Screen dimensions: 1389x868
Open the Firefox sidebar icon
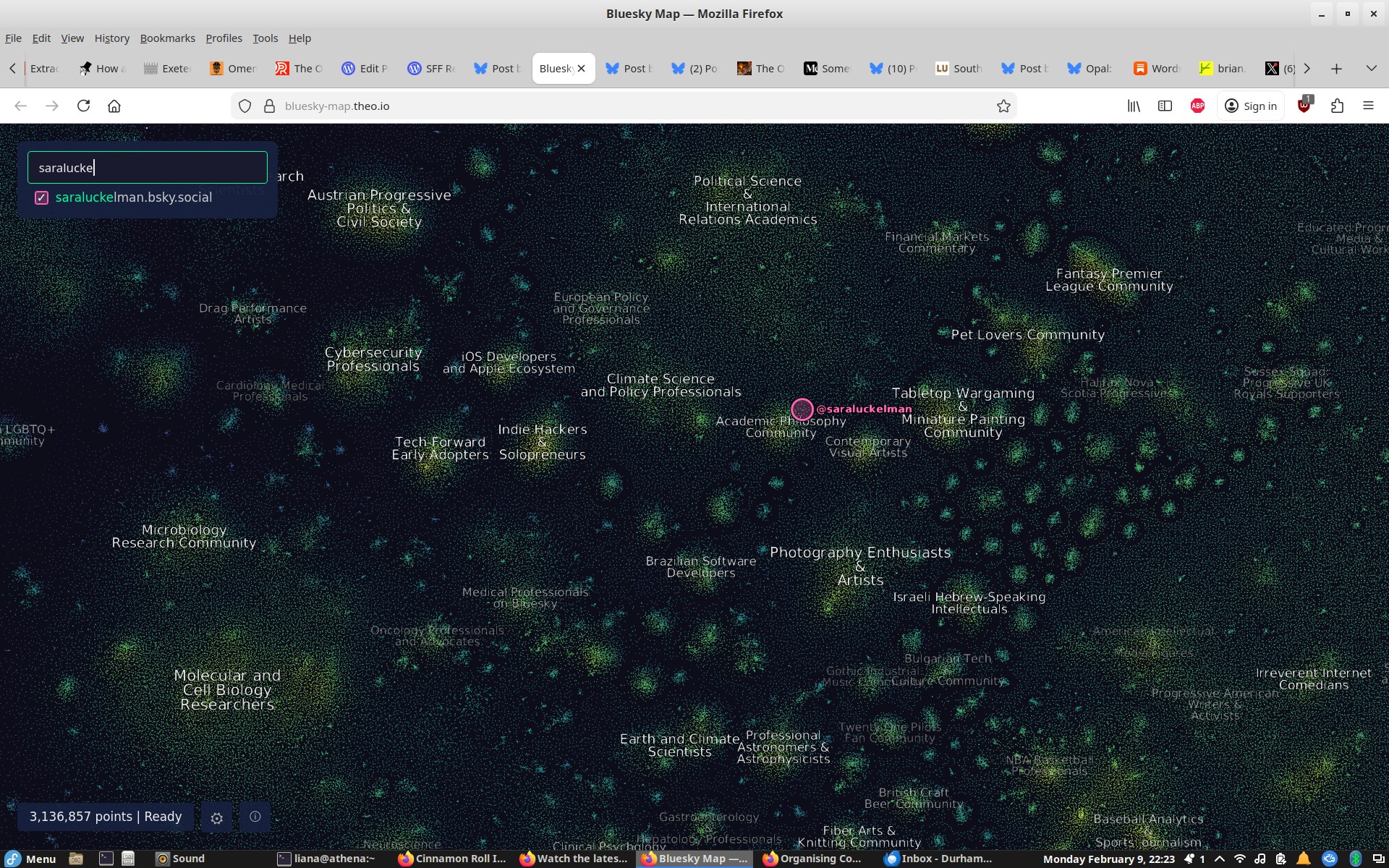[1165, 106]
